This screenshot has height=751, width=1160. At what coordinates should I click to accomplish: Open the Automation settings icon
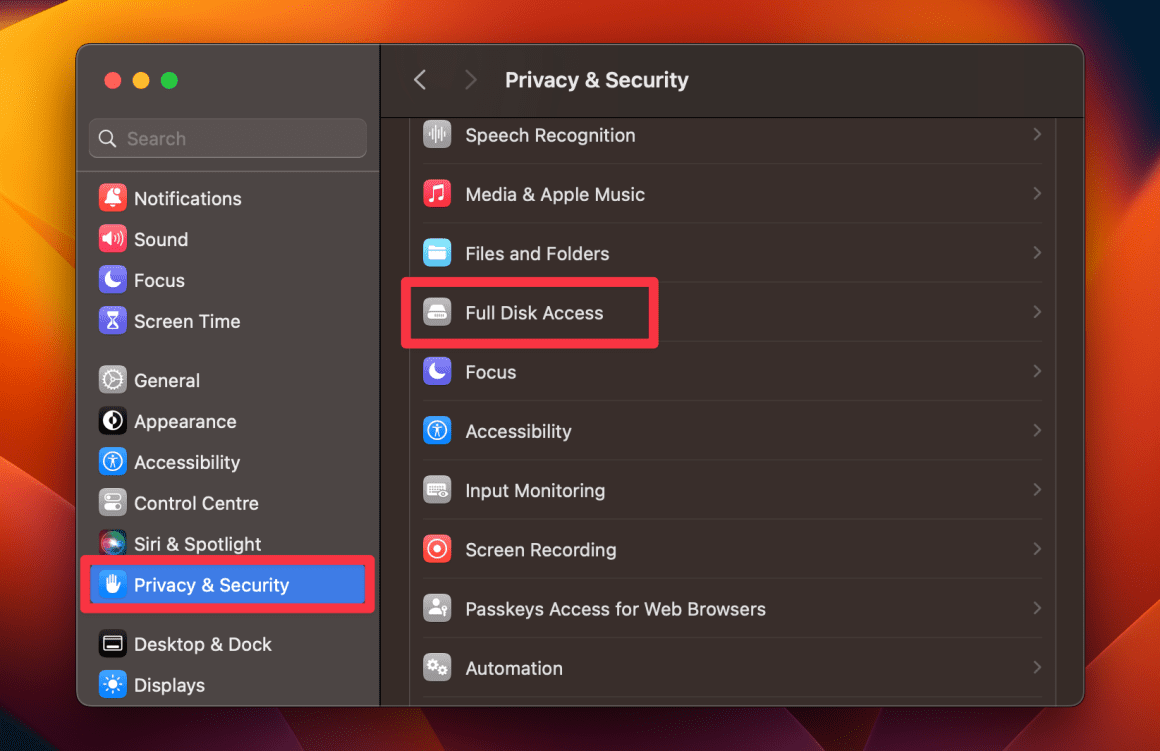437,667
